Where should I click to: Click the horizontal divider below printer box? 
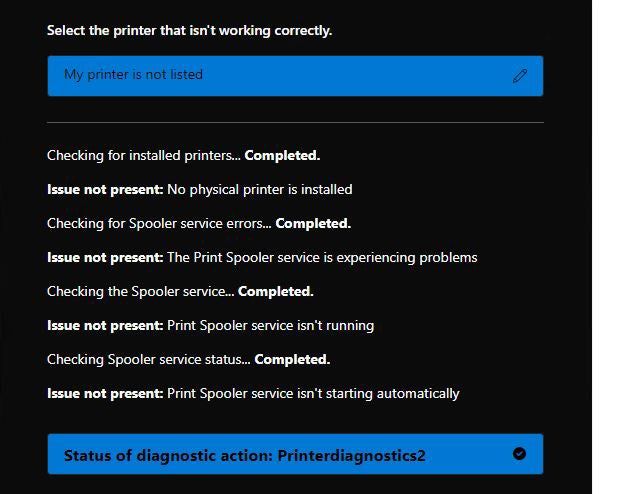(x=295, y=123)
